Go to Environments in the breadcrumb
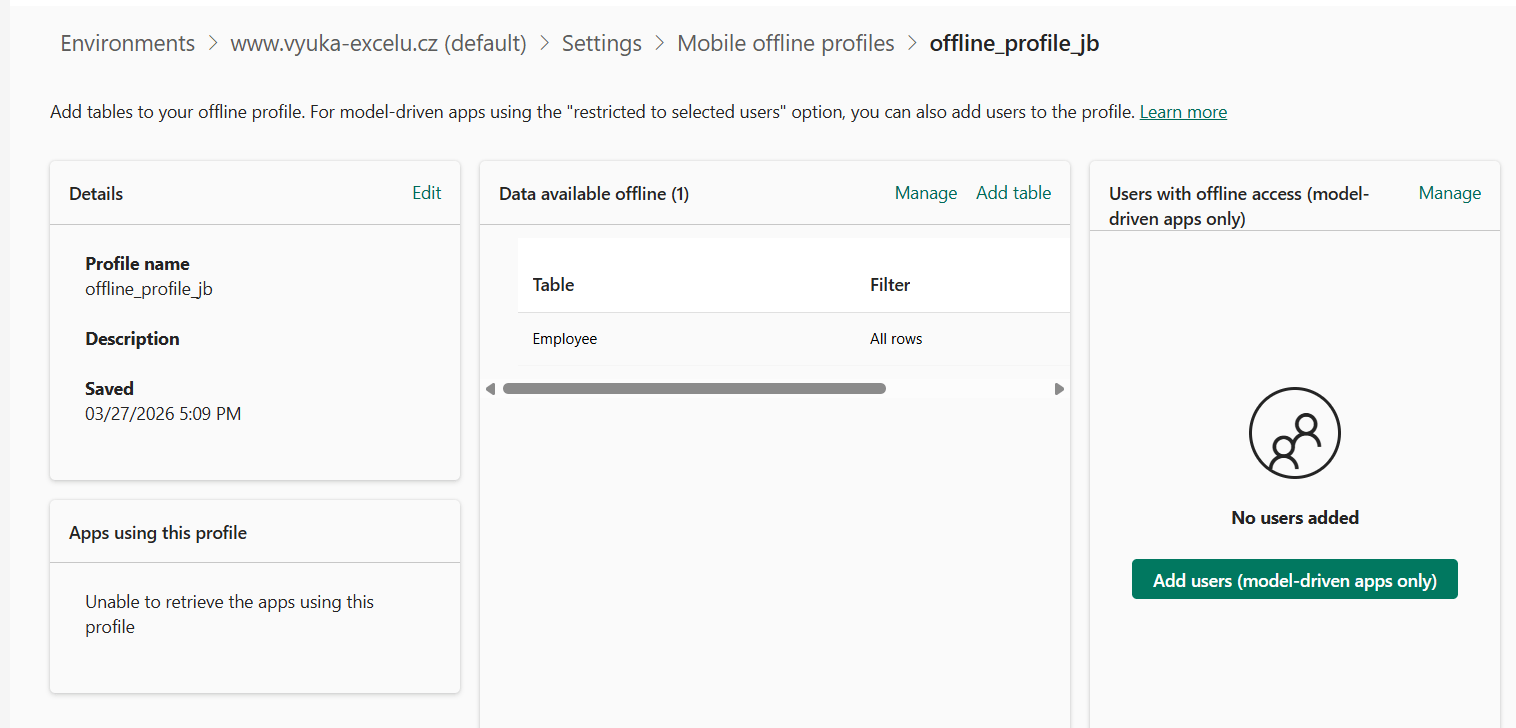 [x=127, y=44]
